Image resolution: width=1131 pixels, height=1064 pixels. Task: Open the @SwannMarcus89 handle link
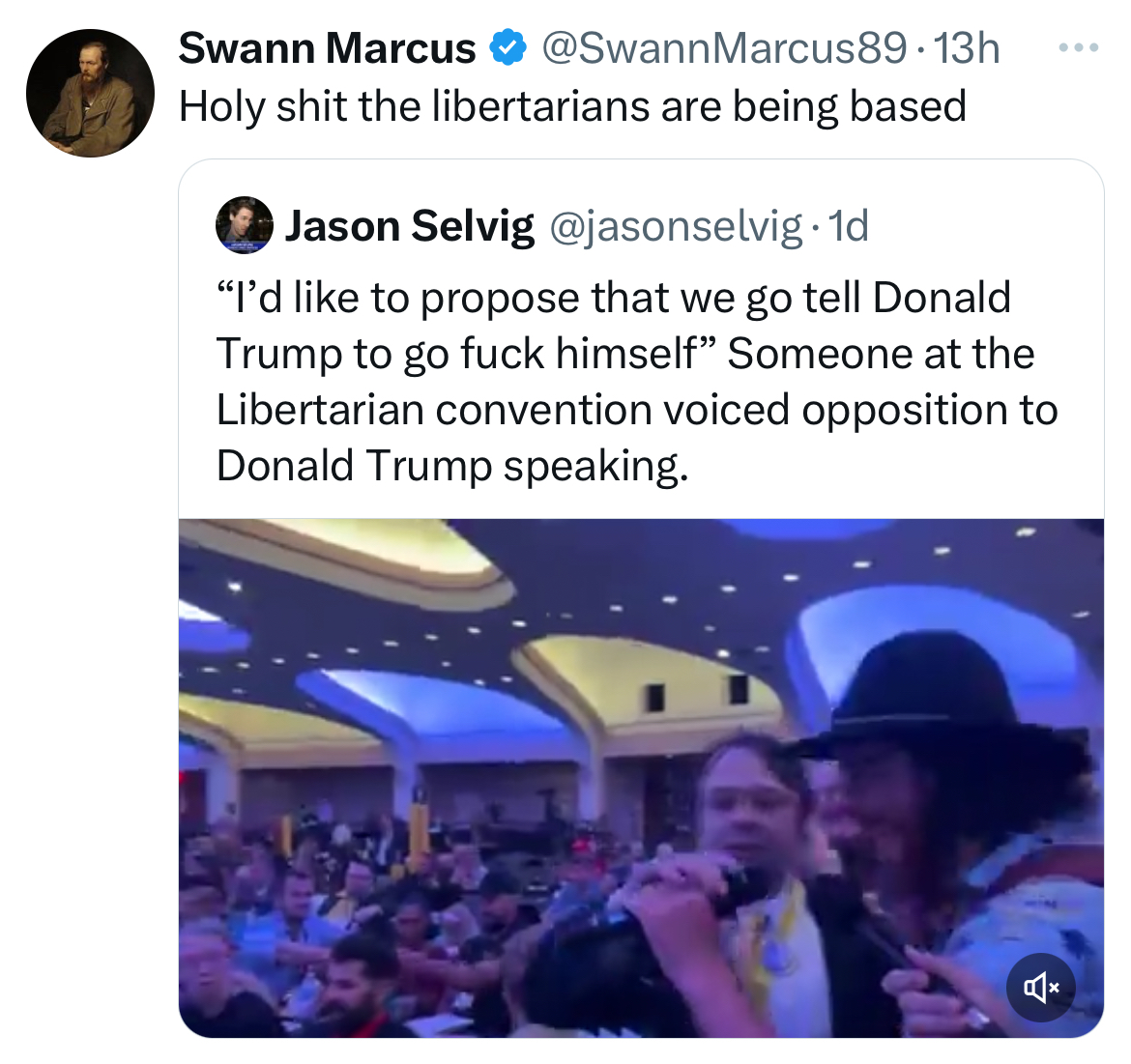tap(724, 48)
